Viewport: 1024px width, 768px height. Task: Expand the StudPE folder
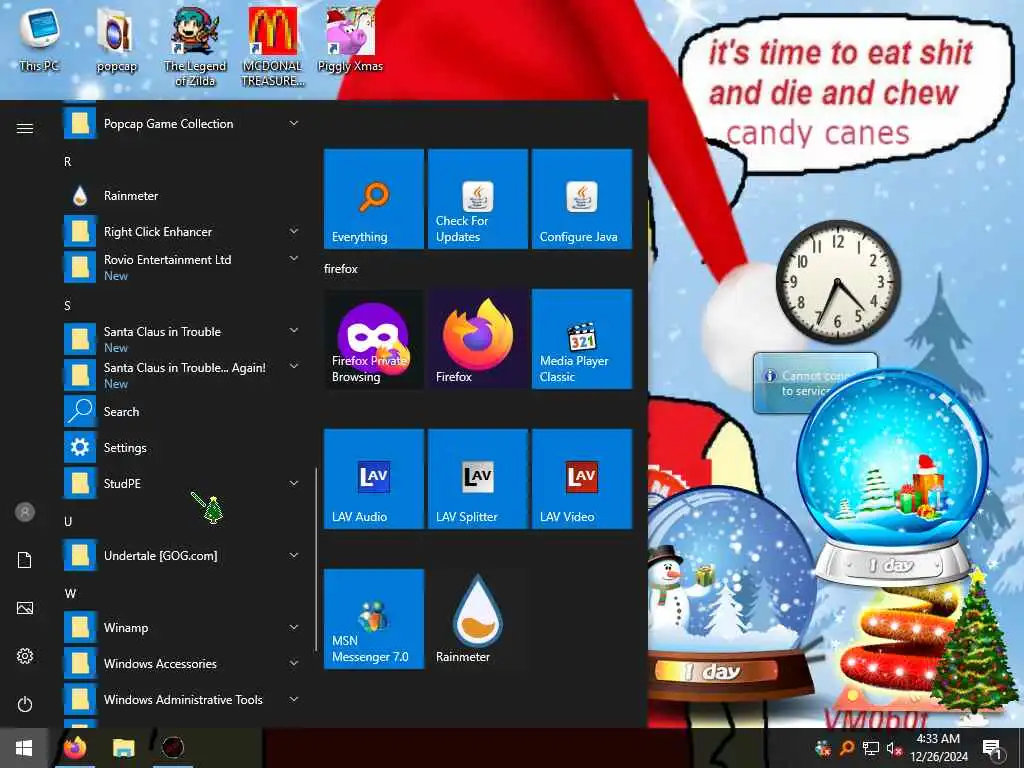click(x=183, y=483)
